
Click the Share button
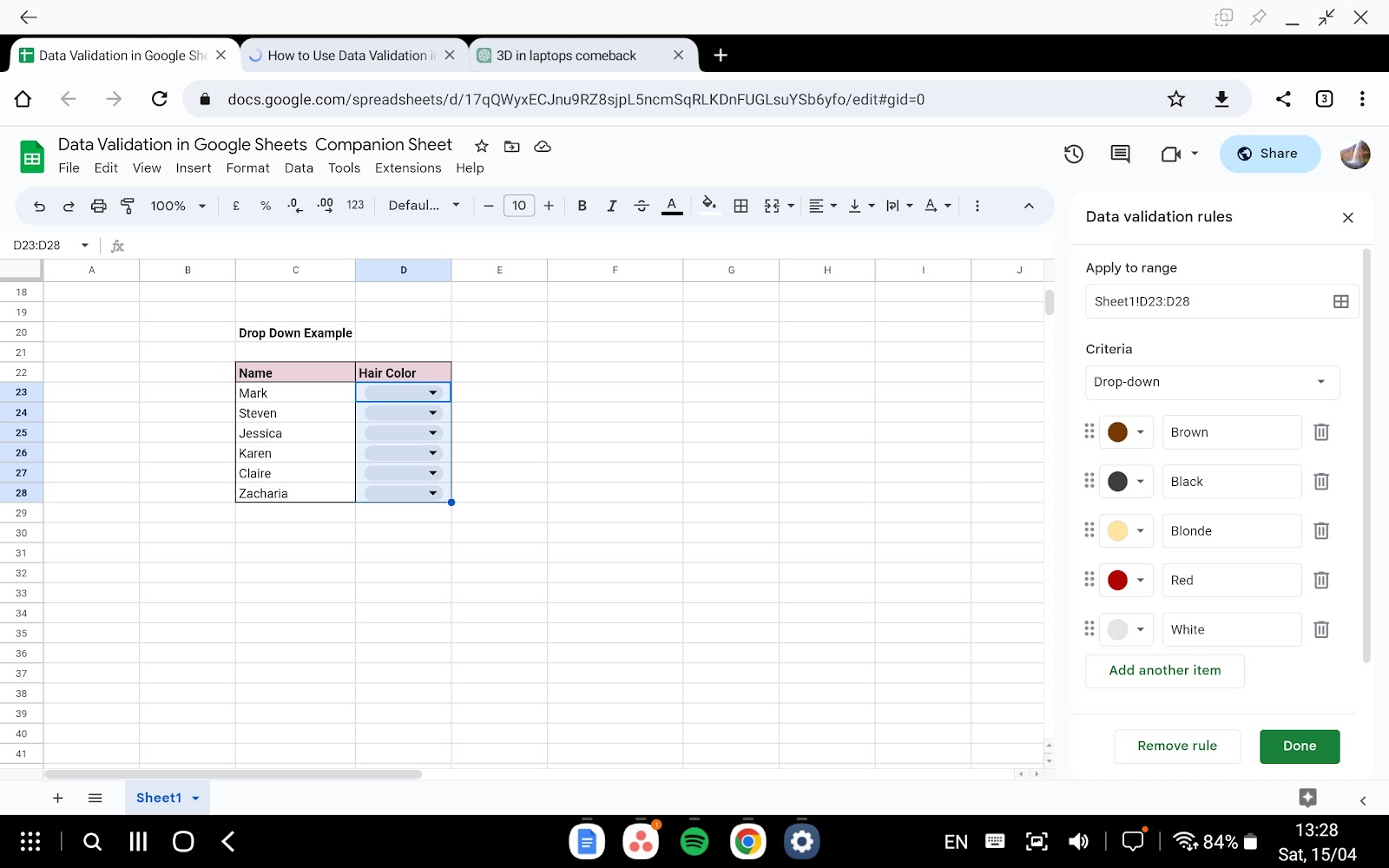[1269, 154]
